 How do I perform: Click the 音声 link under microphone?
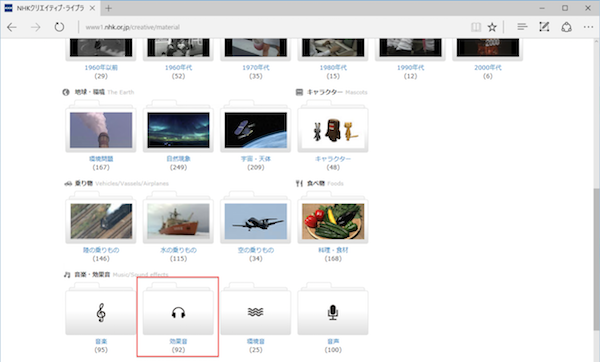[333, 341]
